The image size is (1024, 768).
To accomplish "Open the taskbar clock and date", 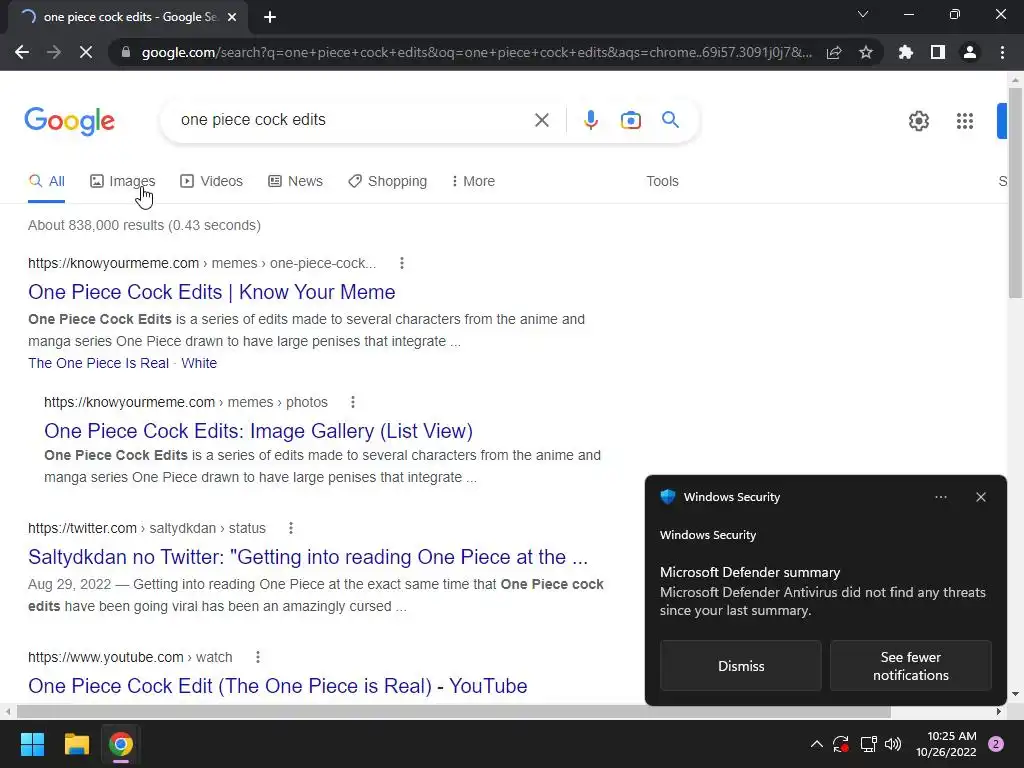I will 946,744.
